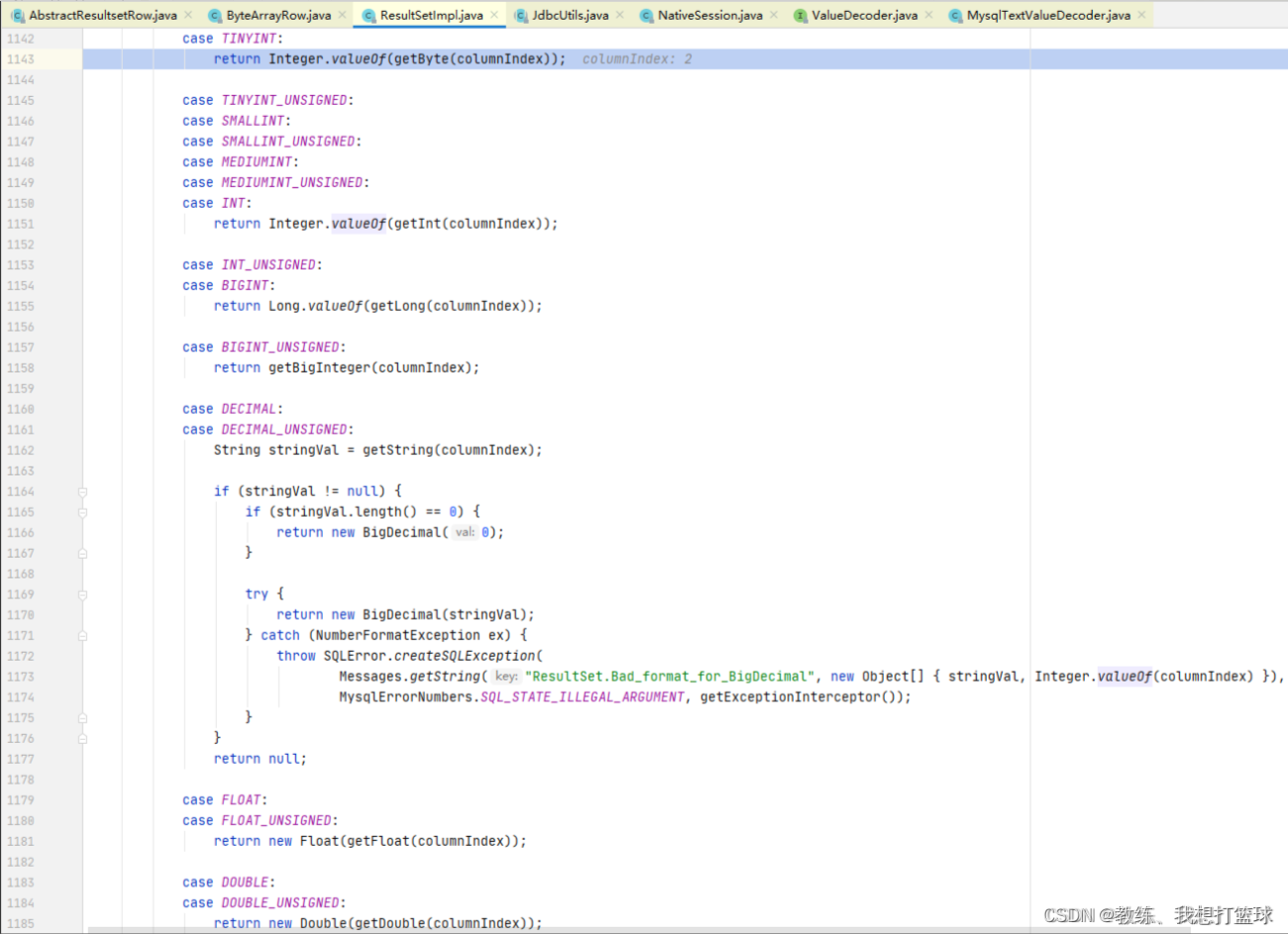Click fold end marker at line 1176

pyautogui.click(x=82, y=738)
